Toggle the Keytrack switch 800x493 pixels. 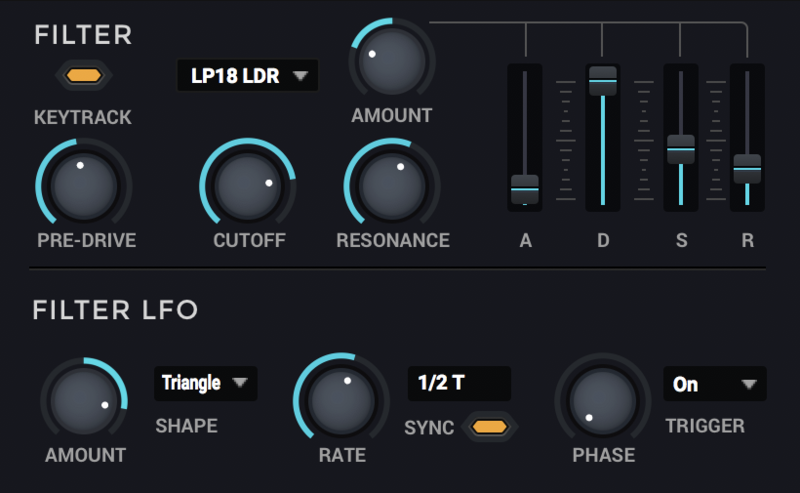[84, 75]
